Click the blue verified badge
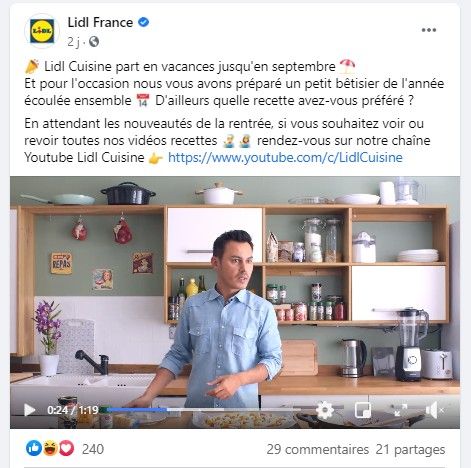471x468 pixels. click(x=144, y=22)
